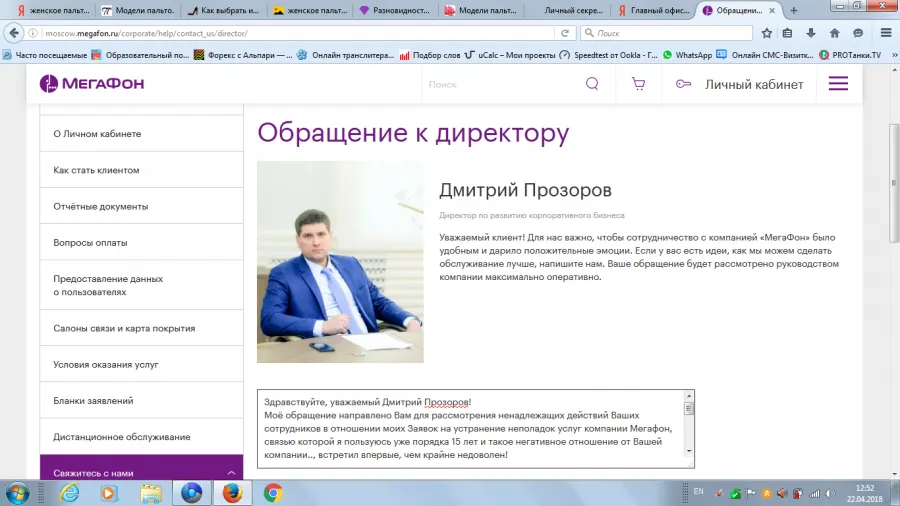Show bookmarks library list icon
The width and height of the screenshot is (900, 506).
pos(788,33)
